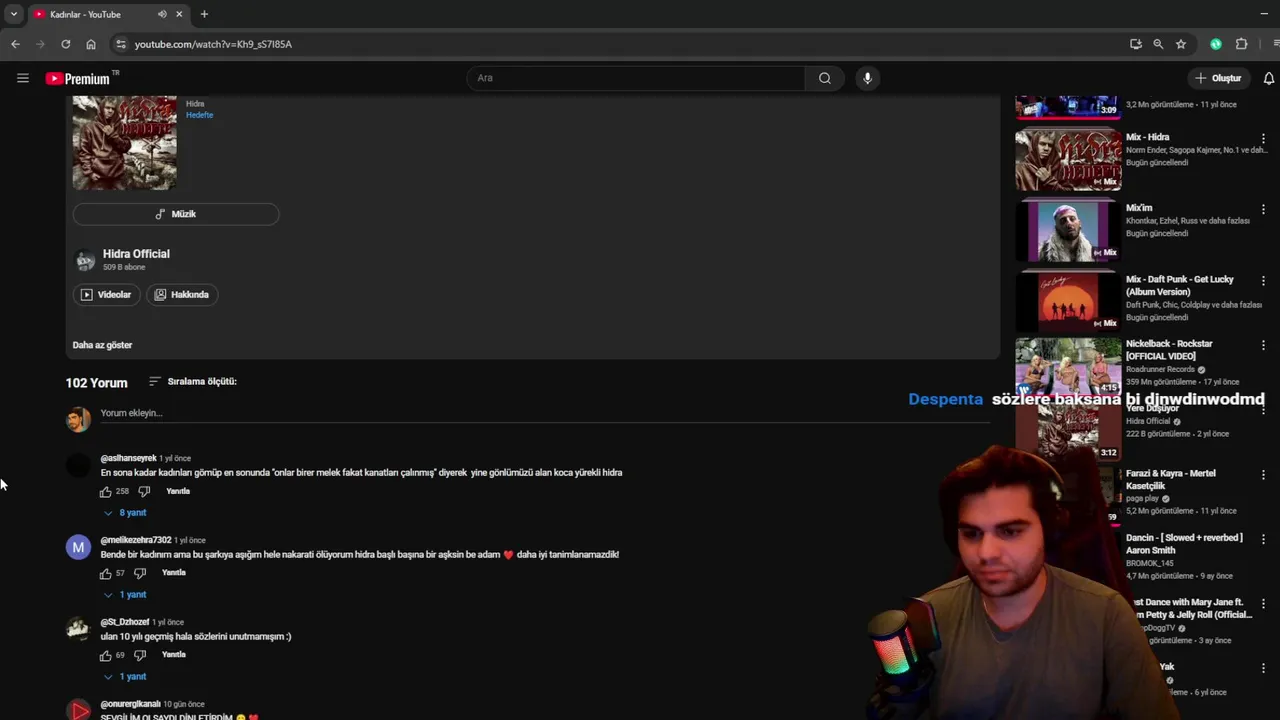Open options menu for Nickelback Rockstar
This screenshot has width=1280, height=720.
coord(1263,345)
